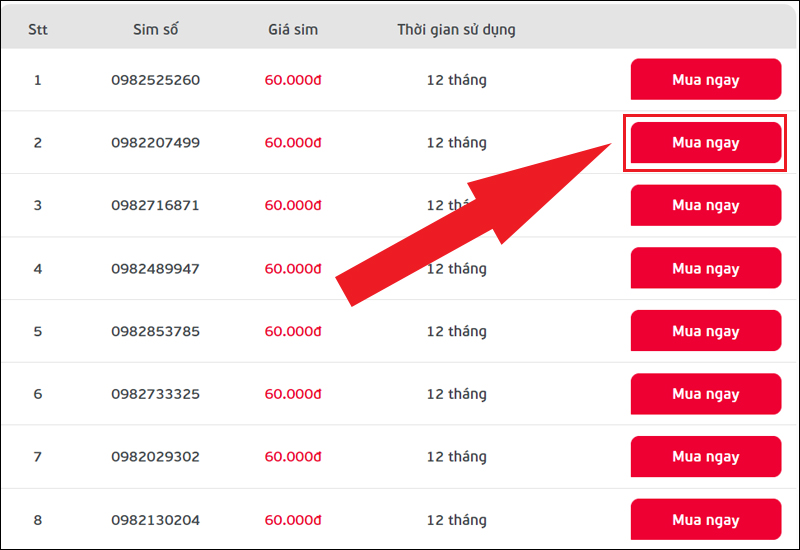
Task: Click 12 tháng duration in row 7
Action: (x=456, y=457)
